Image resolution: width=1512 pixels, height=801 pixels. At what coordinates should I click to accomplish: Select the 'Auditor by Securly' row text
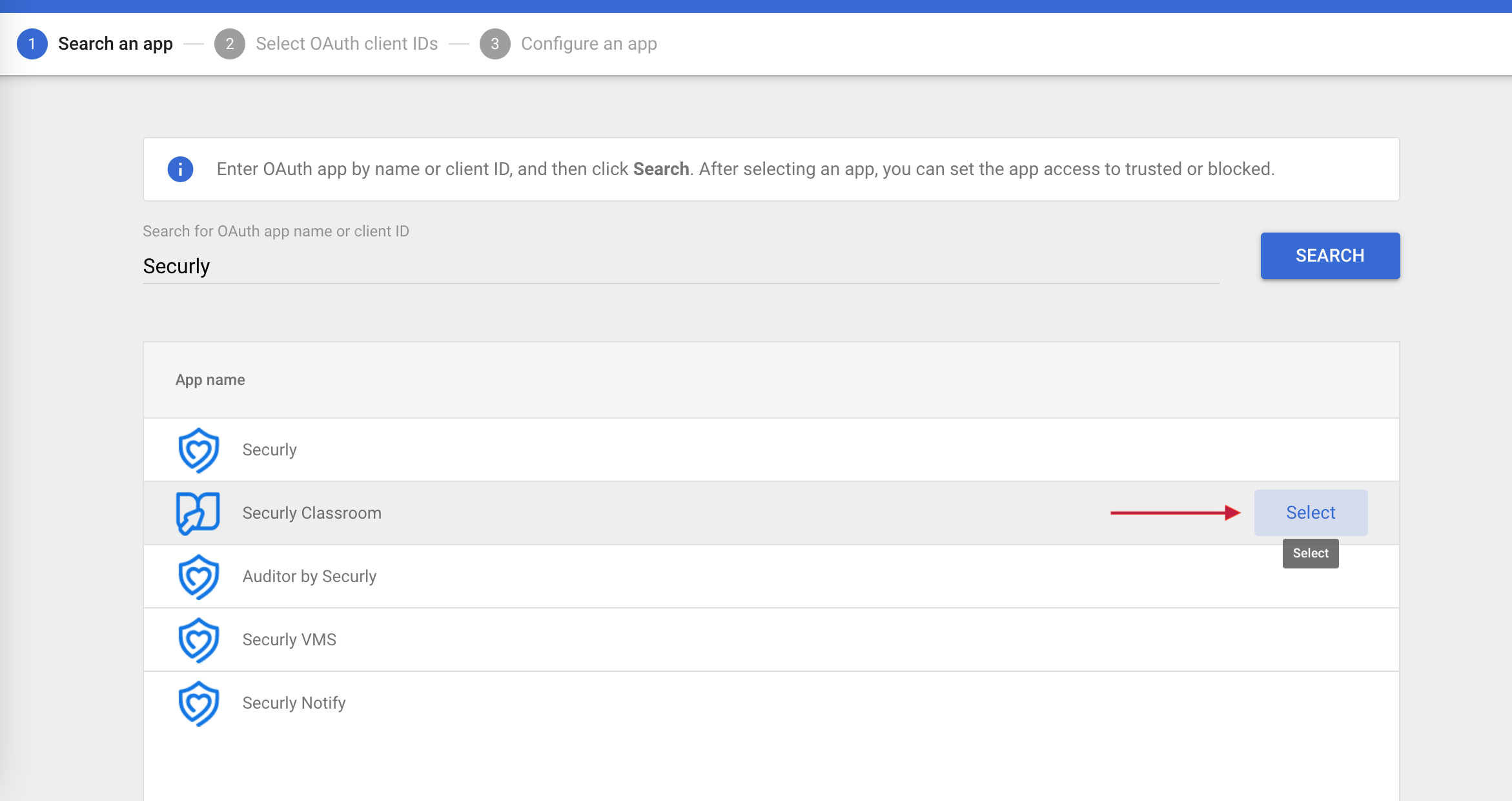(309, 576)
